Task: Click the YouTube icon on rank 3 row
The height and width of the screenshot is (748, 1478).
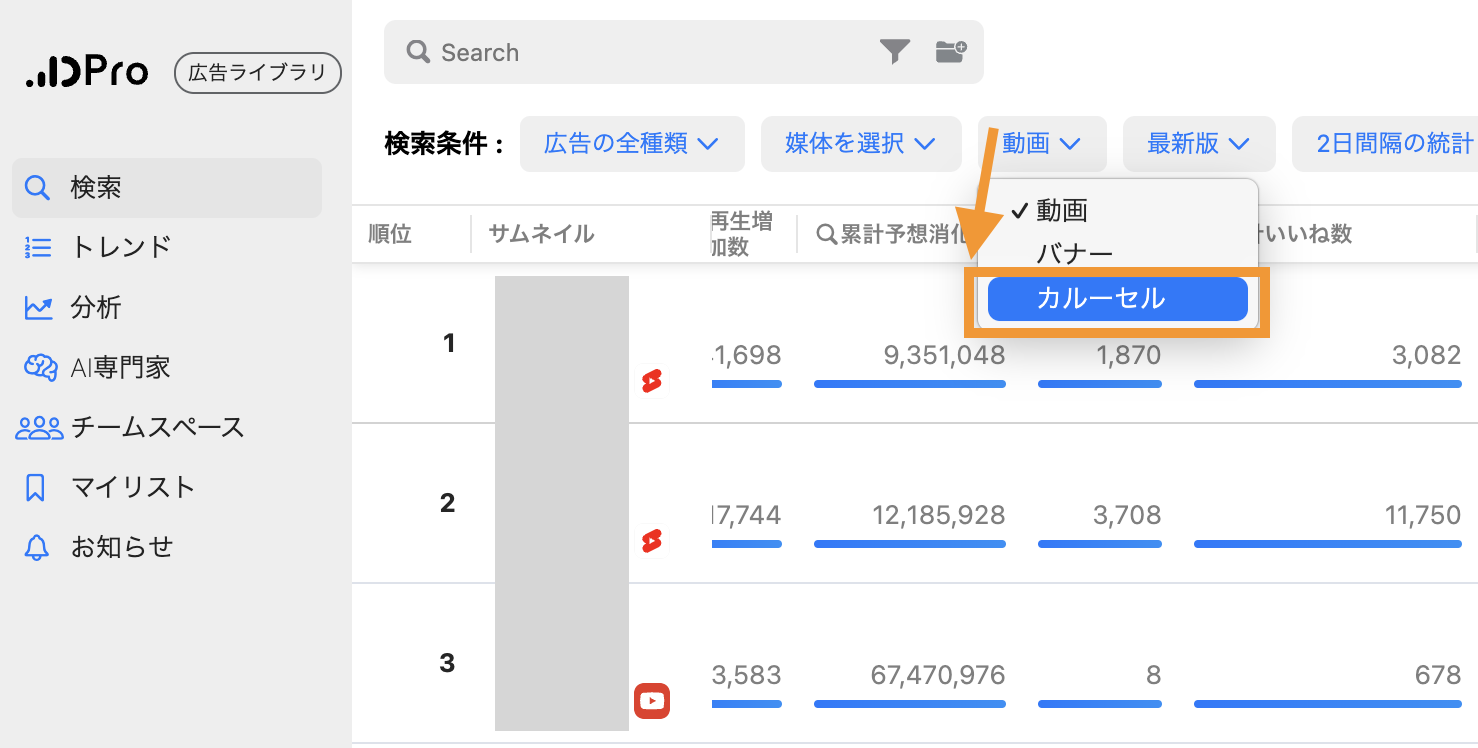Action: click(x=652, y=701)
